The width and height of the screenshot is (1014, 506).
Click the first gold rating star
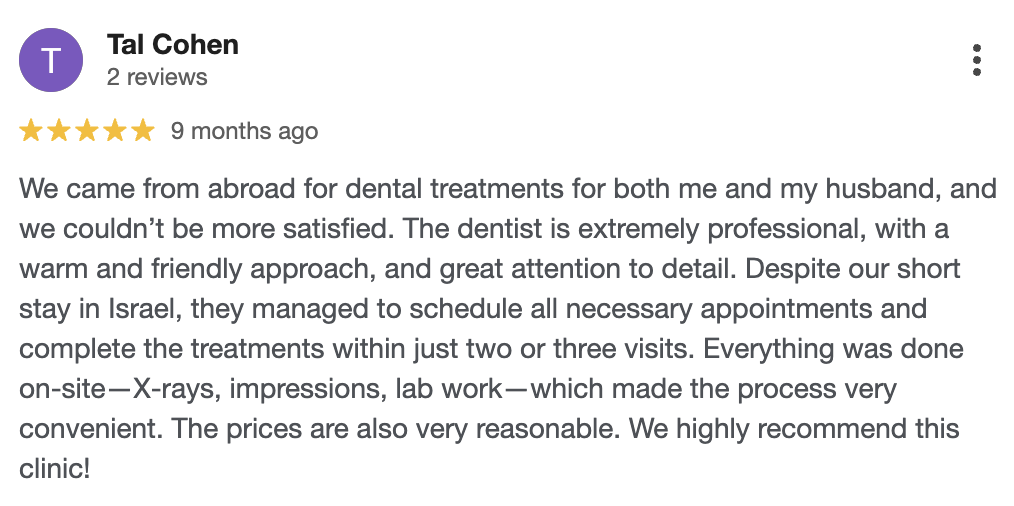31,131
